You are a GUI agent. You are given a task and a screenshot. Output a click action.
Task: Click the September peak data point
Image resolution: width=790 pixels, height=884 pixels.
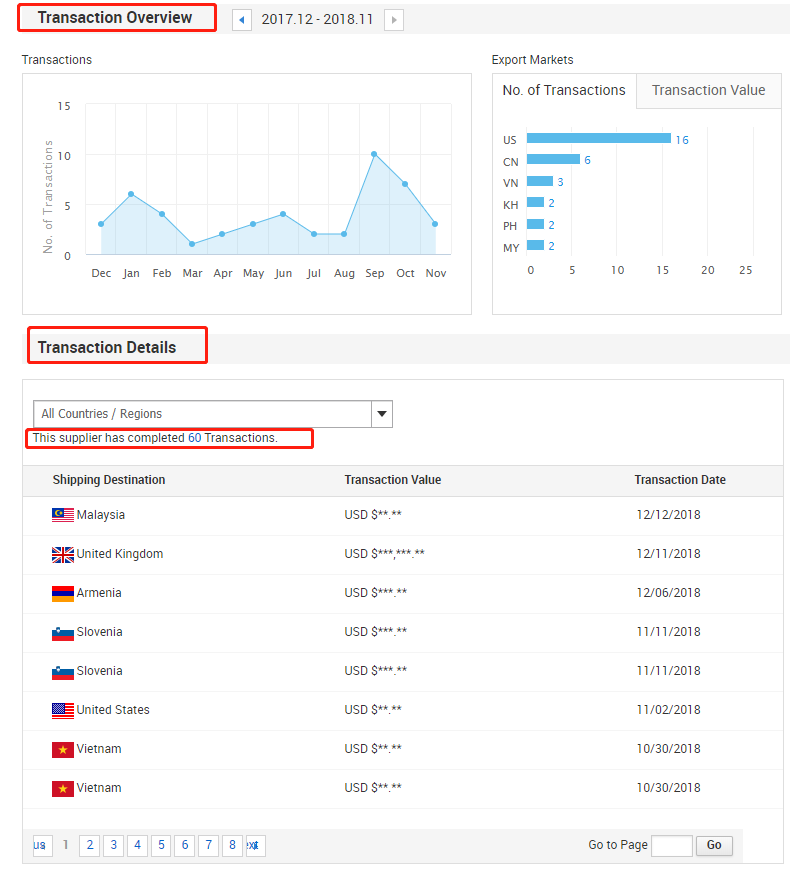374,154
